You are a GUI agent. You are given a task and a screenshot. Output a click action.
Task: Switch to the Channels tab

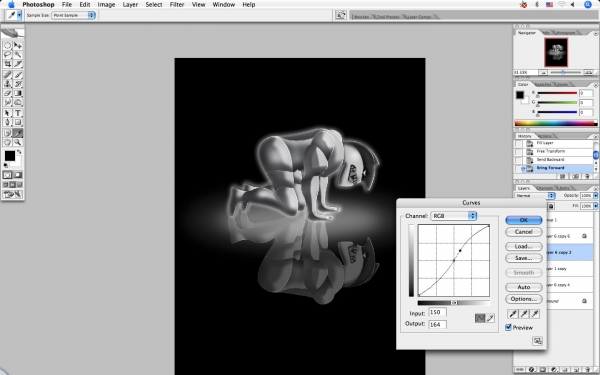coord(545,188)
